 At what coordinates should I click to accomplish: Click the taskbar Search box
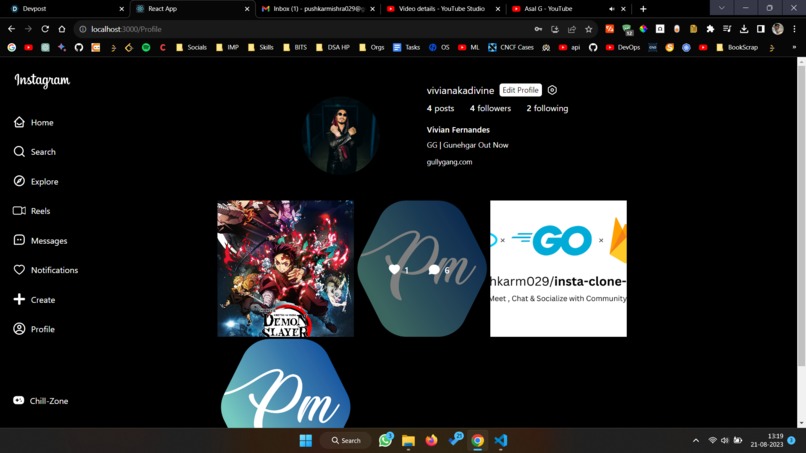coord(345,441)
